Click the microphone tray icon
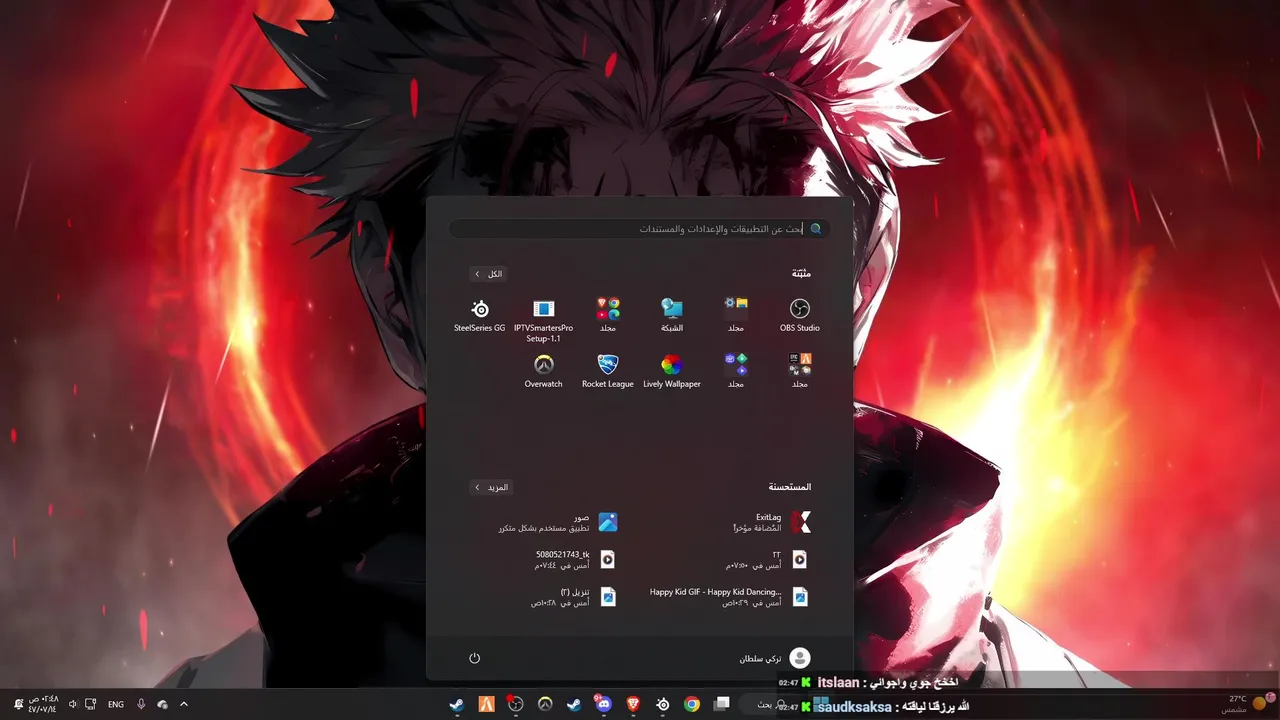 (x=141, y=704)
